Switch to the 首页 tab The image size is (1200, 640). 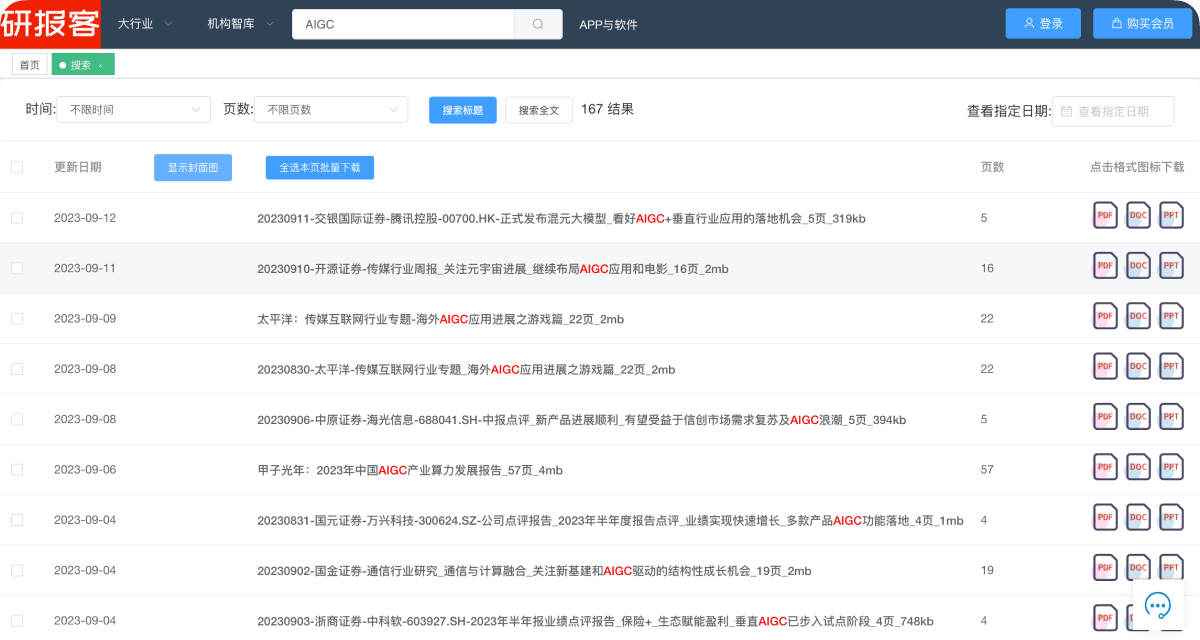pos(30,65)
